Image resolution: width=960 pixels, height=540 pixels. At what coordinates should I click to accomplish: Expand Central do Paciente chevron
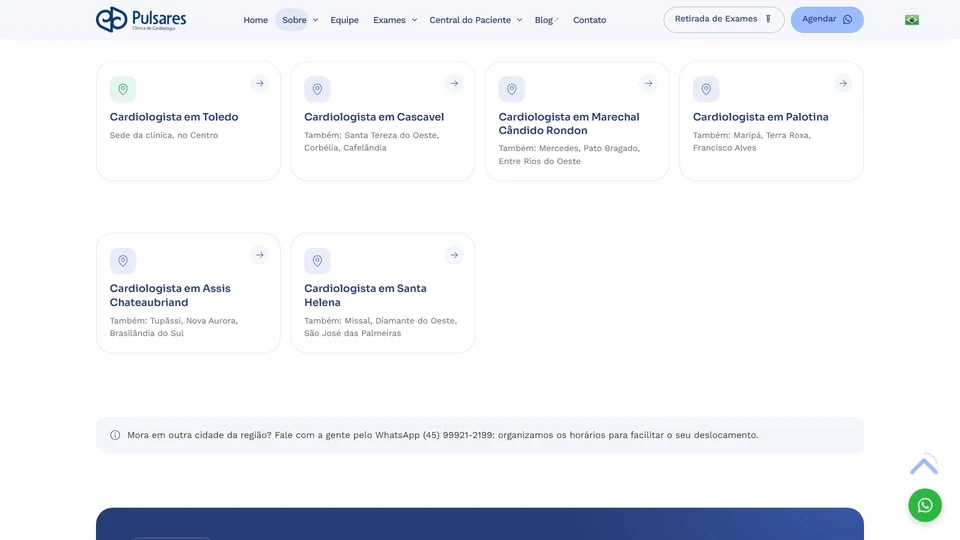point(519,20)
